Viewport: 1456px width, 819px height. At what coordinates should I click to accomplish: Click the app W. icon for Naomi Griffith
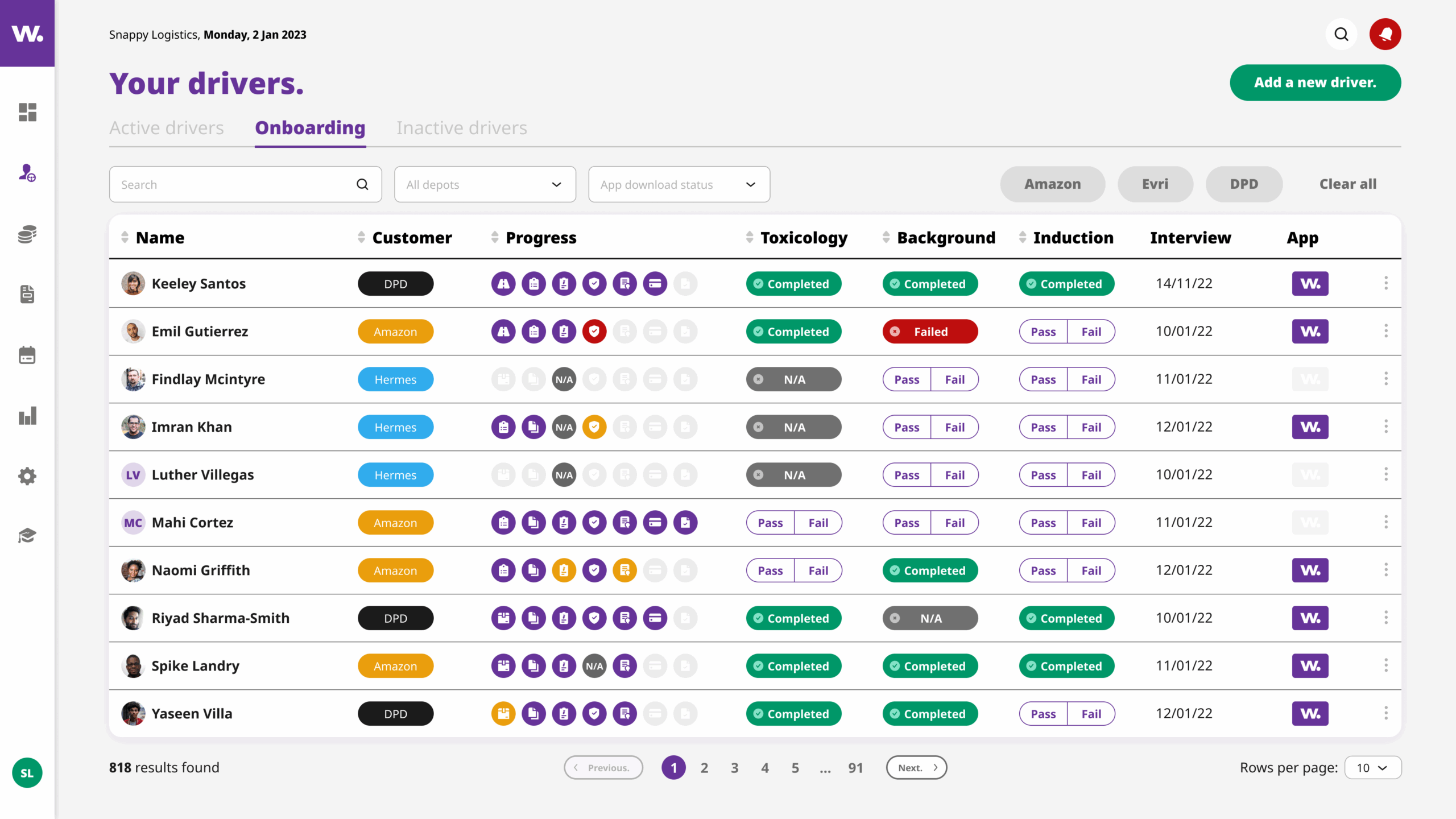[x=1310, y=570]
